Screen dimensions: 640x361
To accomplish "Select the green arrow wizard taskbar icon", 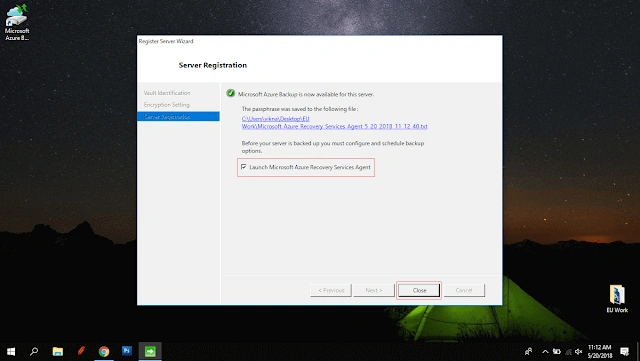I will pyautogui.click(x=150, y=351).
